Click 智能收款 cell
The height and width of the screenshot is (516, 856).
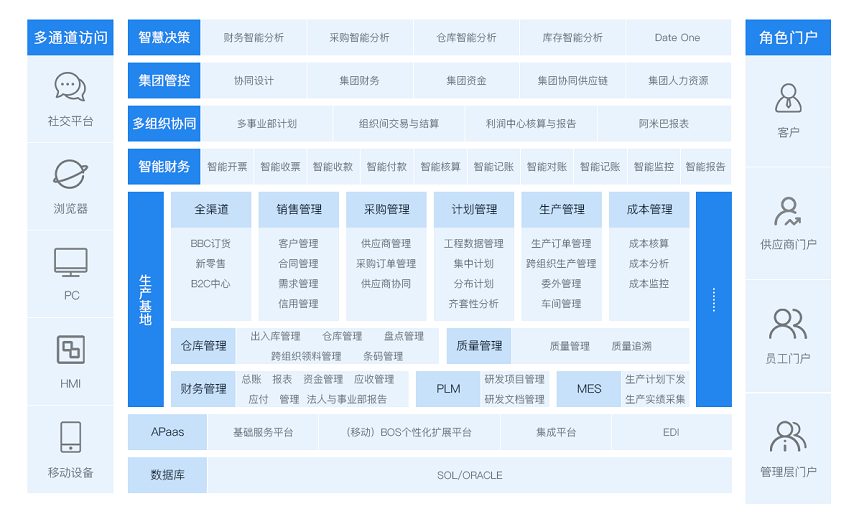tap(333, 167)
